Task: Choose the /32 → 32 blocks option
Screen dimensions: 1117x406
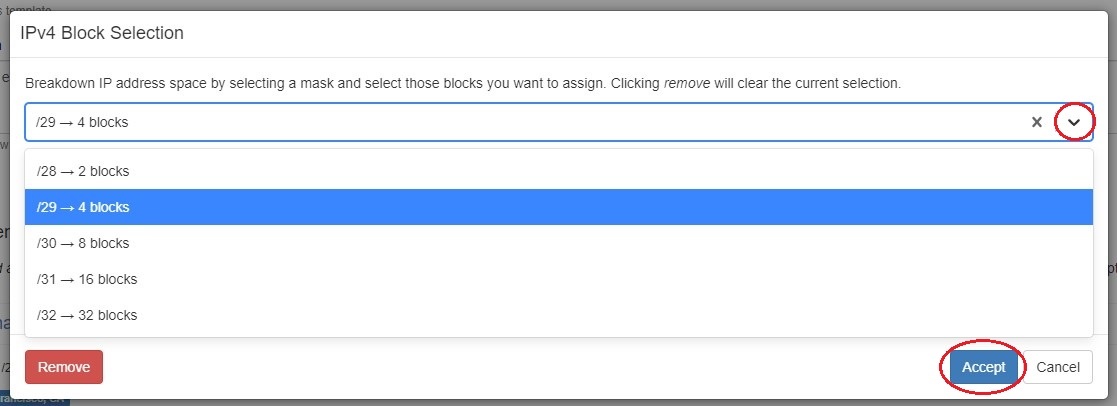Action: [x=87, y=315]
